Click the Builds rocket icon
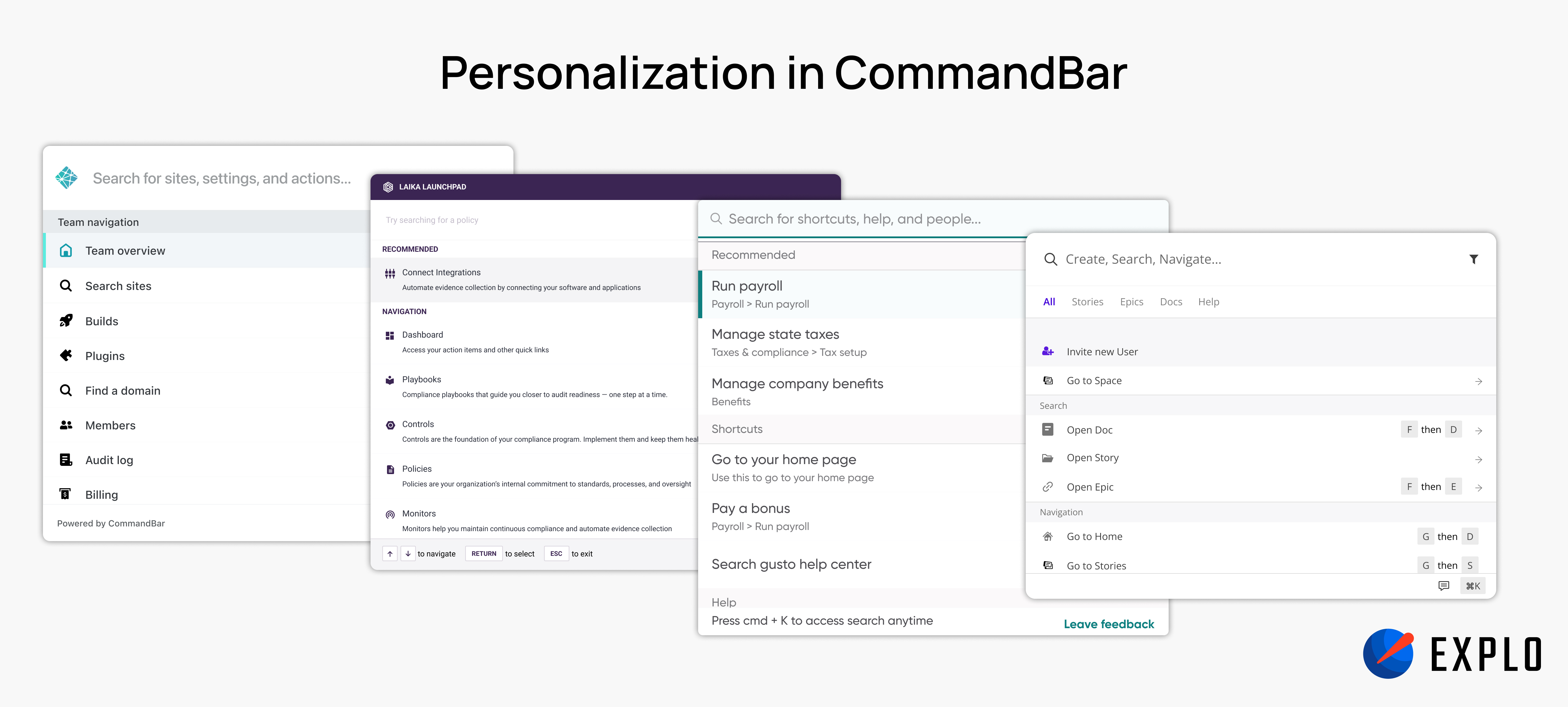The height and width of the screenshot is (707, 1568). tap(66, 321)
